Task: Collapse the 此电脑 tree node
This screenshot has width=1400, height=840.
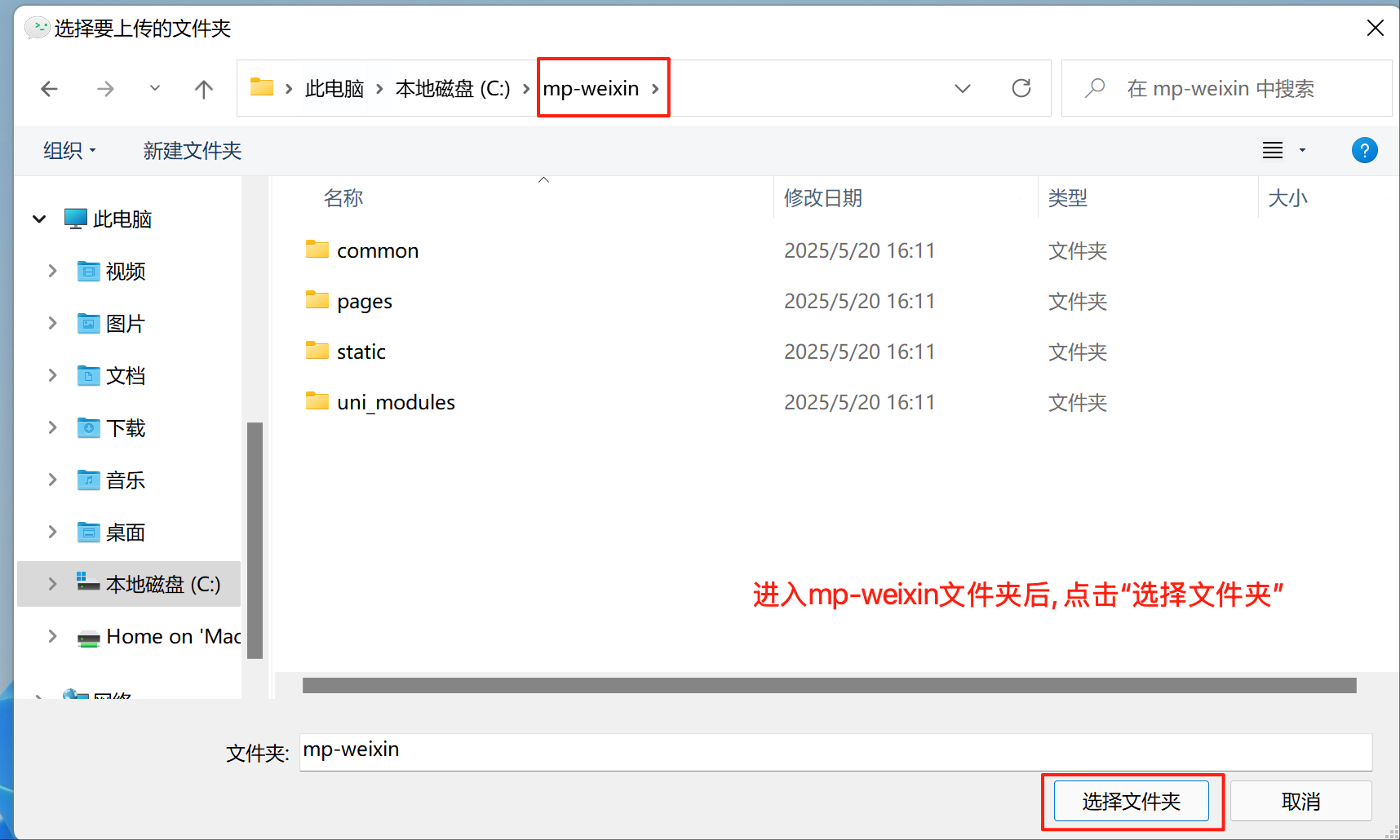Action: coord(39,219)
